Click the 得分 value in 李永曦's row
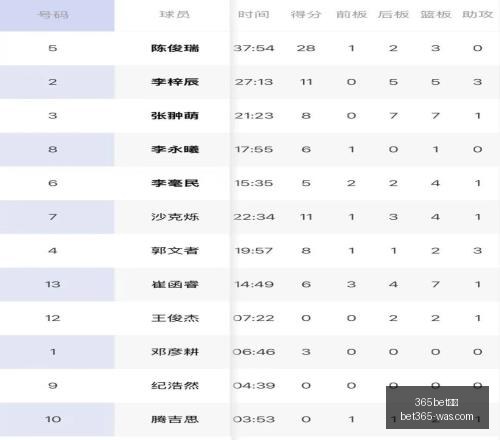This screenshot has width=500, height=440. [306, 149]
